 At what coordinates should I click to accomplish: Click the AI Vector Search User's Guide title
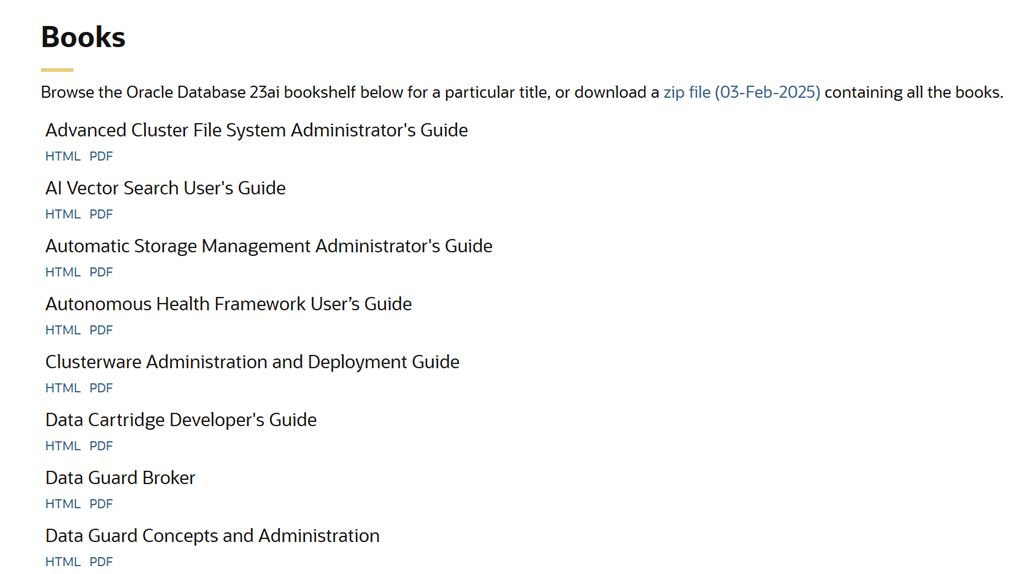(165, 188)
